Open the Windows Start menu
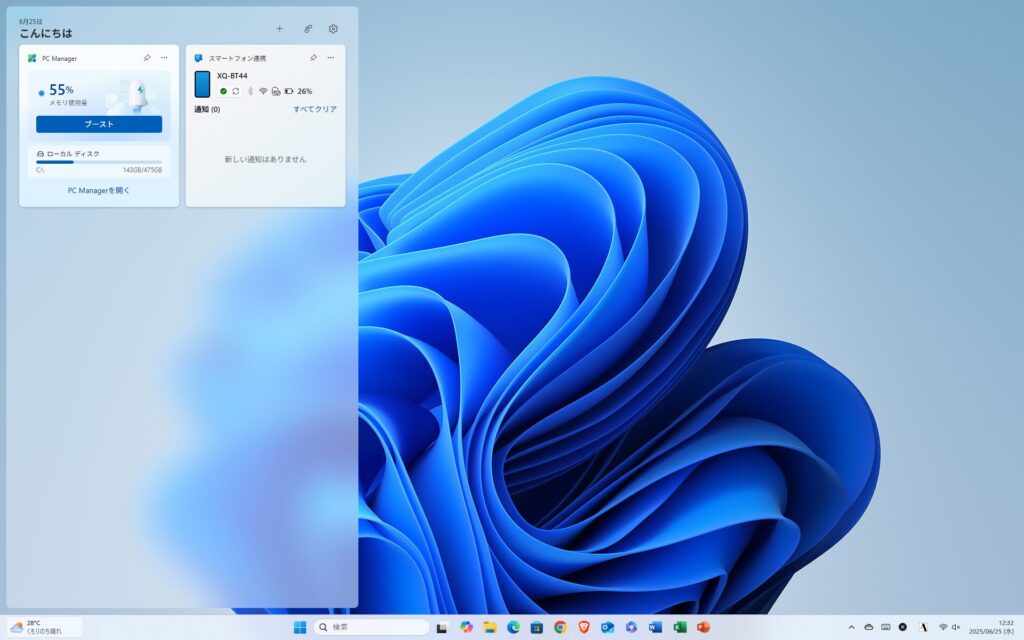 [300, 628]
